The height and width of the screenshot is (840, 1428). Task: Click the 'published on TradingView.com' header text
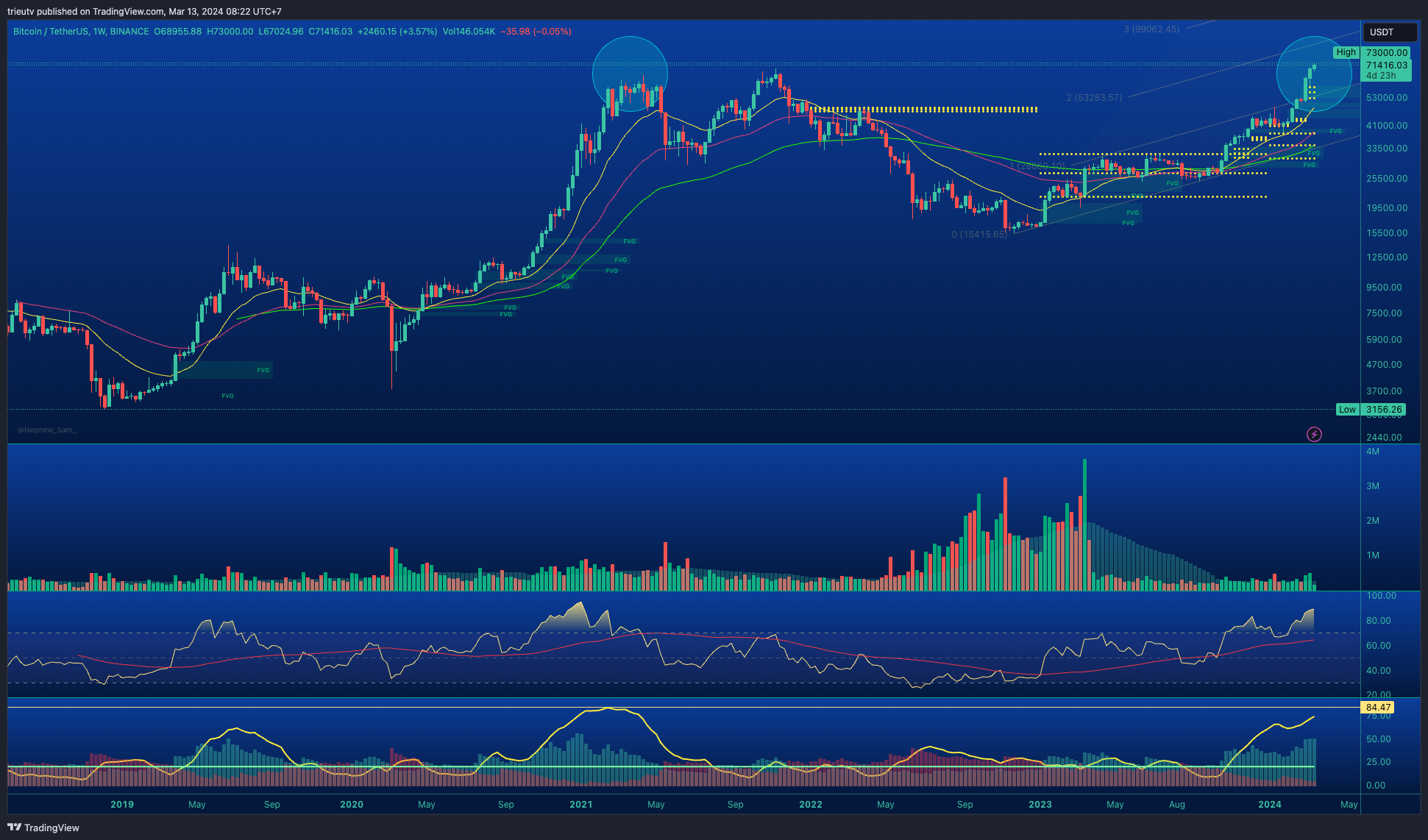101,11
